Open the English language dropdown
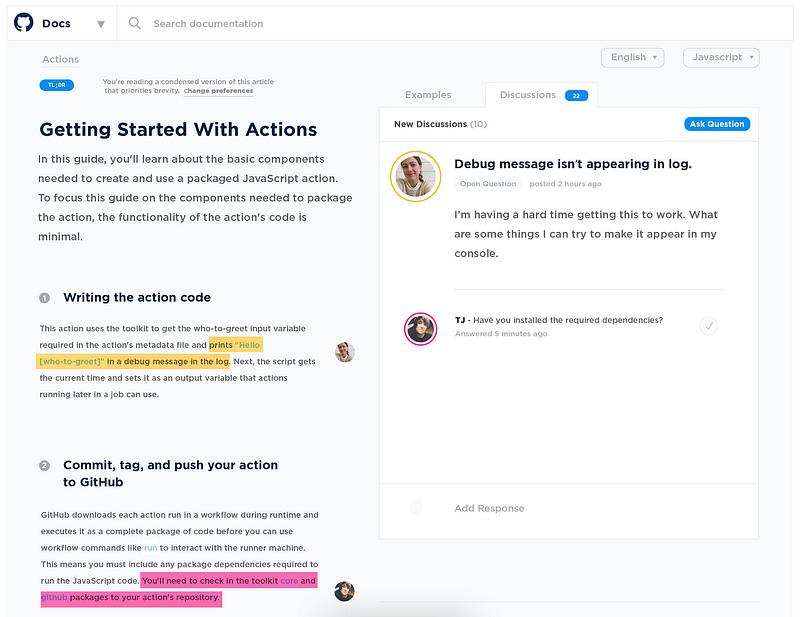 point(633,57)
